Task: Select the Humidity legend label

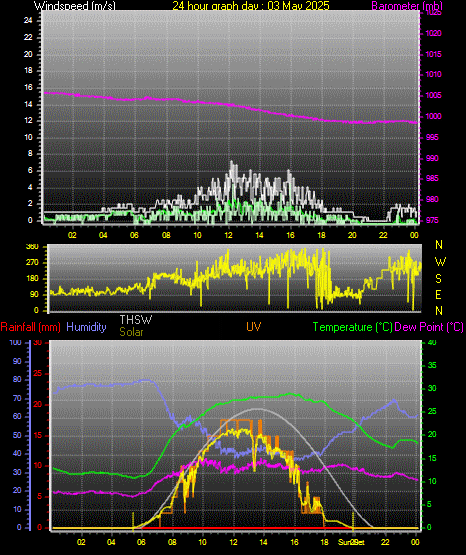Action: click(x=86, y=327)
